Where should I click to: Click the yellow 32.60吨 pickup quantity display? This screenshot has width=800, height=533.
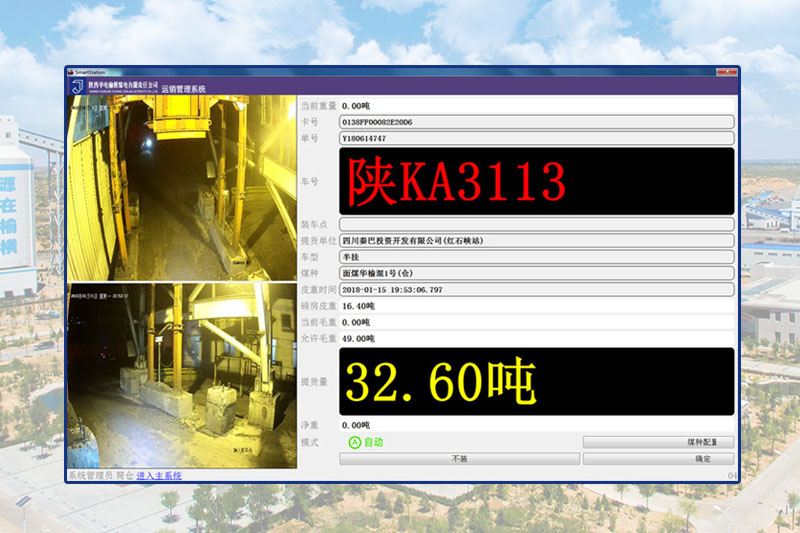coord(536,382)
